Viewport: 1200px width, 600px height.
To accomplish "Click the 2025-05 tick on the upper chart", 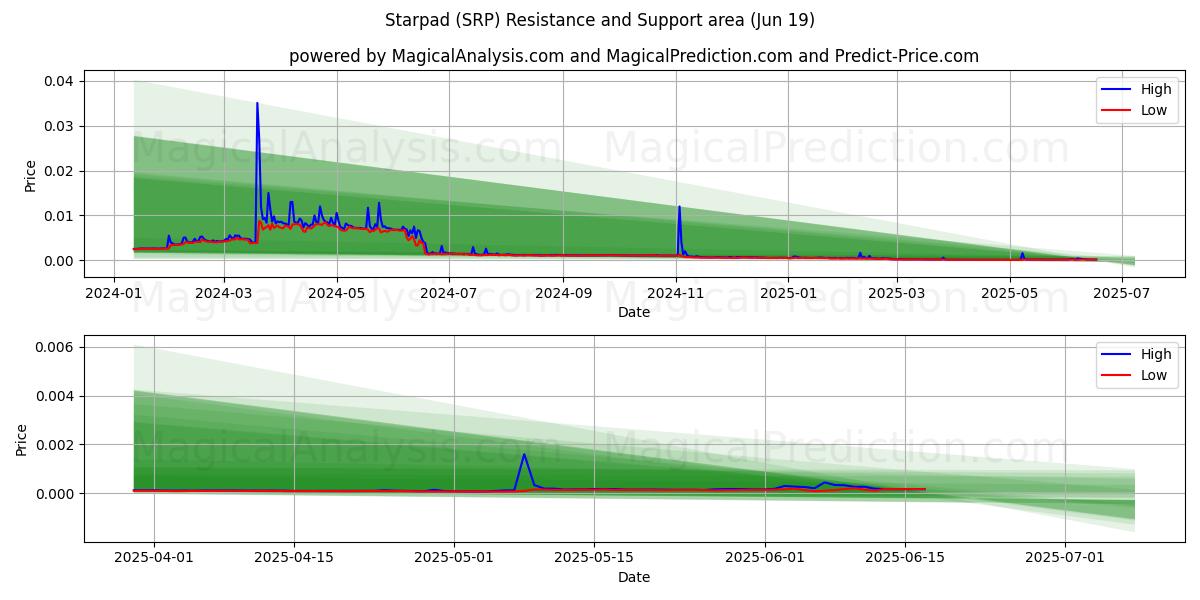I will [1010, 293].
